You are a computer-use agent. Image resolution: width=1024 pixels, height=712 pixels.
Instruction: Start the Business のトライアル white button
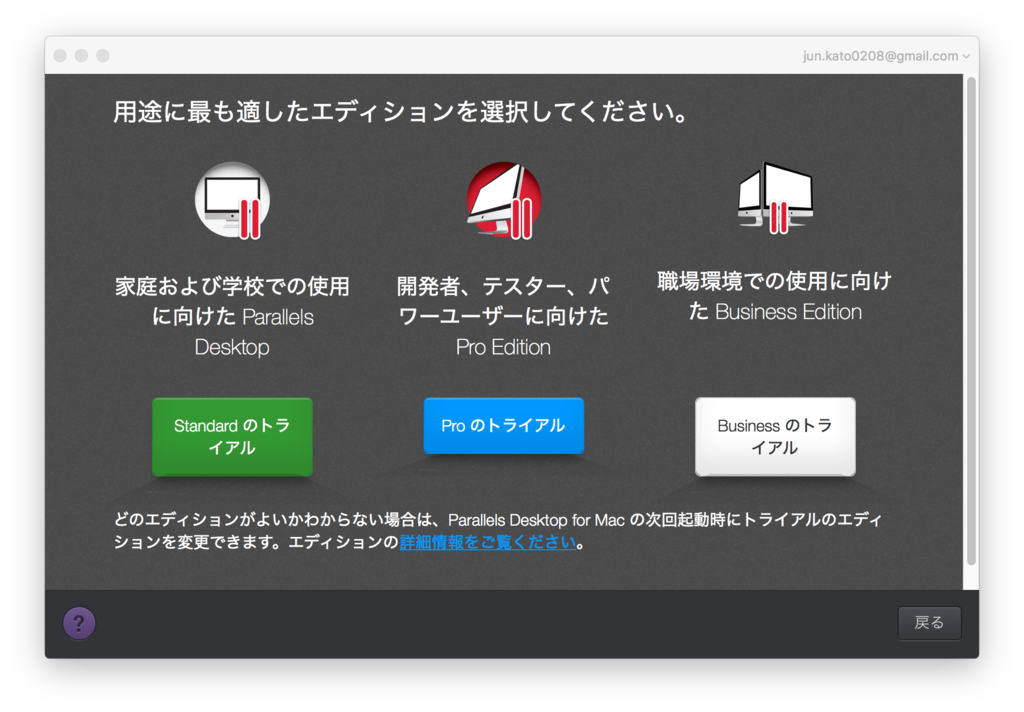tap(775, 436)
